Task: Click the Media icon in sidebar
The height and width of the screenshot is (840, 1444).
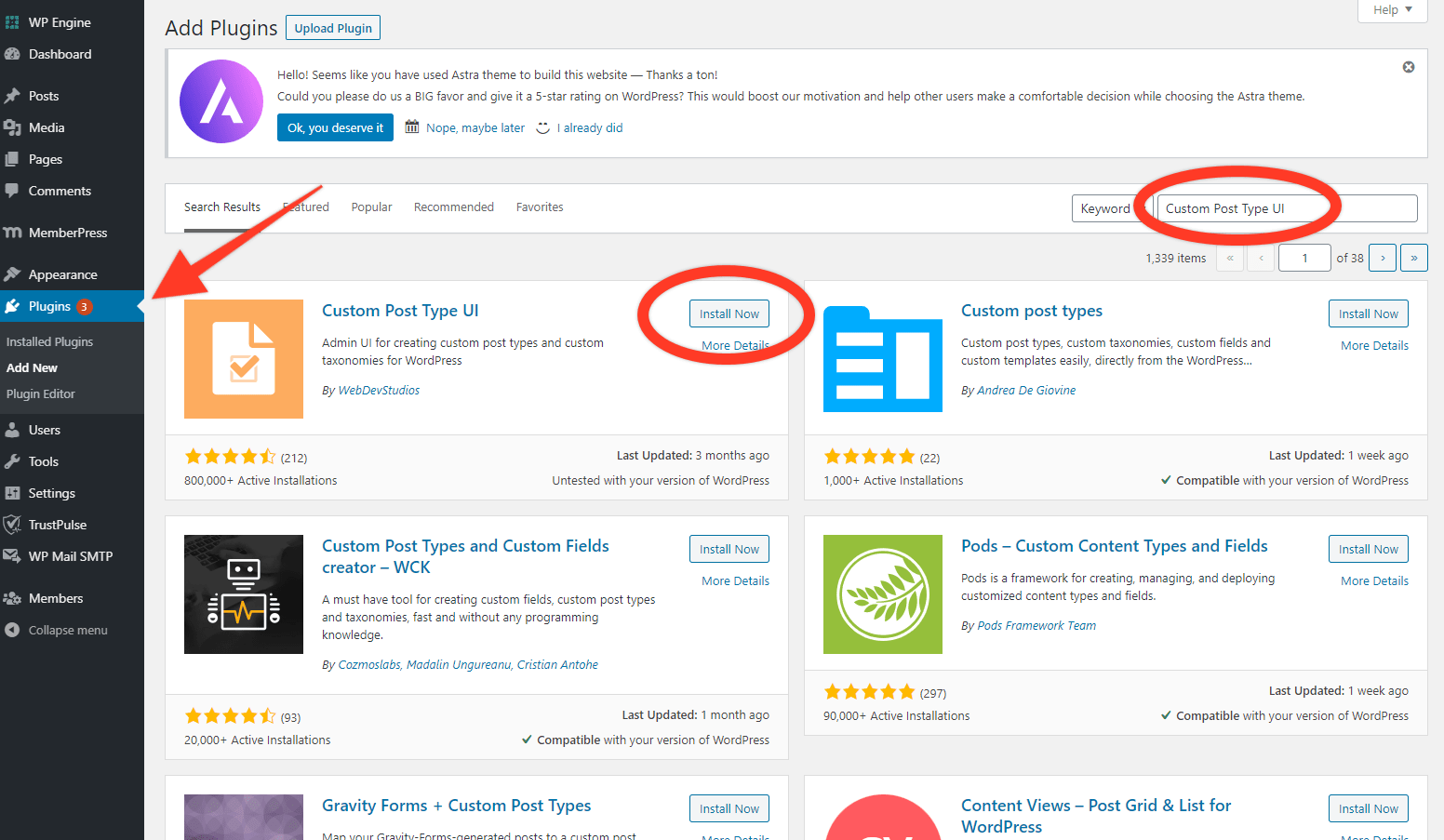Action: pos(12,127)
